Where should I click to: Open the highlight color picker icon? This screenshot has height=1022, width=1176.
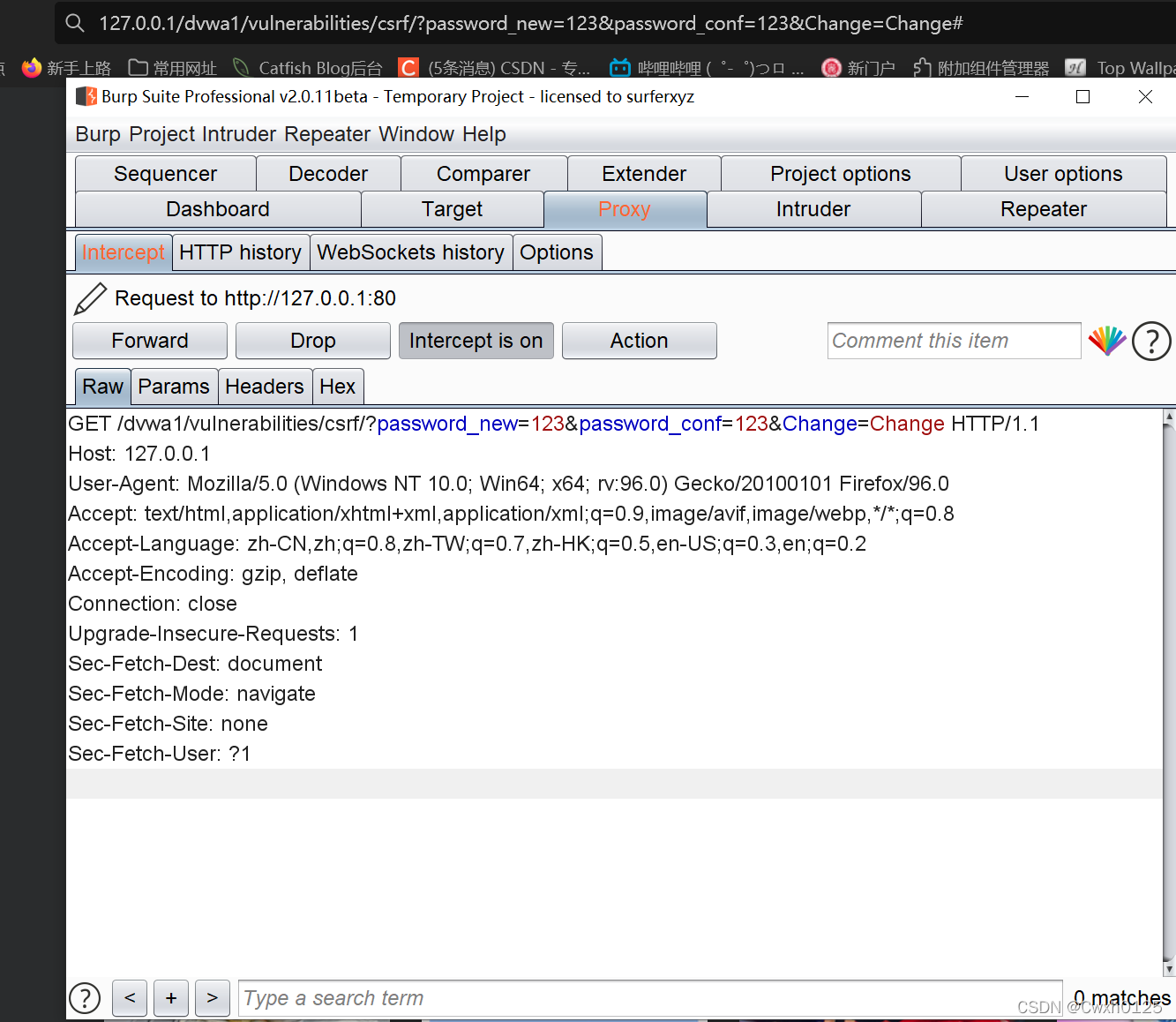pyautogui.click(x=1106, y=341)
